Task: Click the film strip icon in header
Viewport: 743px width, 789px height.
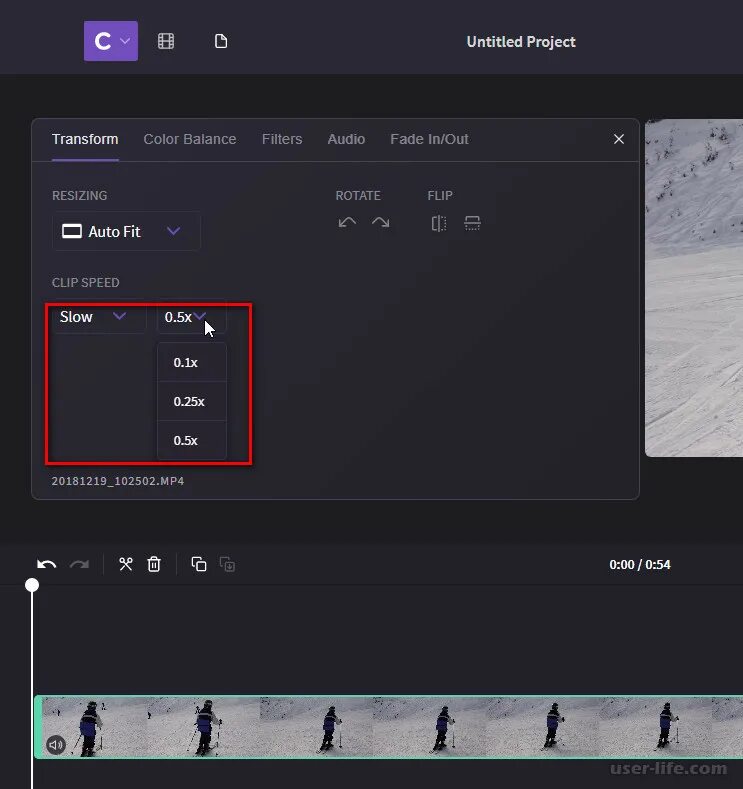Action: [166, 41]
